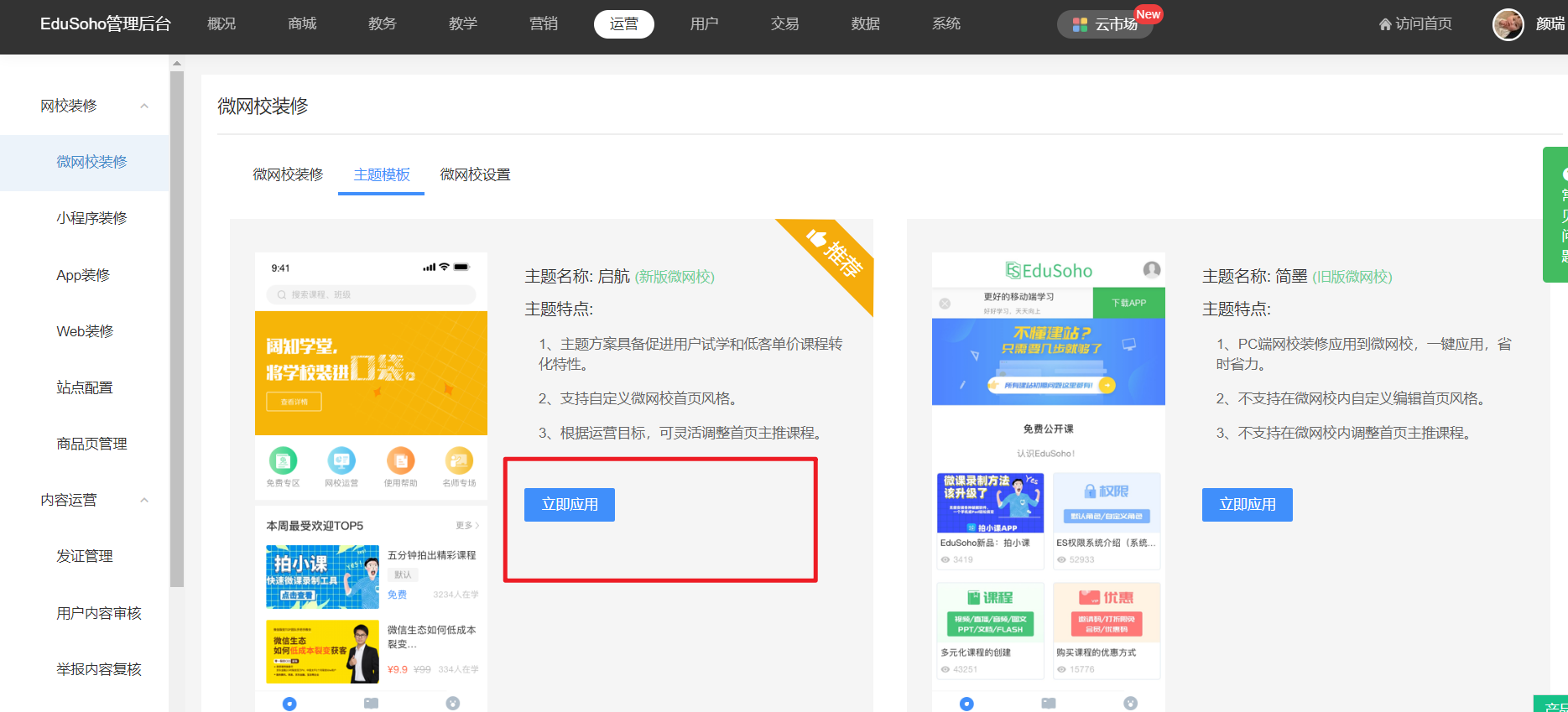Open the 数据 top menu

866,24
